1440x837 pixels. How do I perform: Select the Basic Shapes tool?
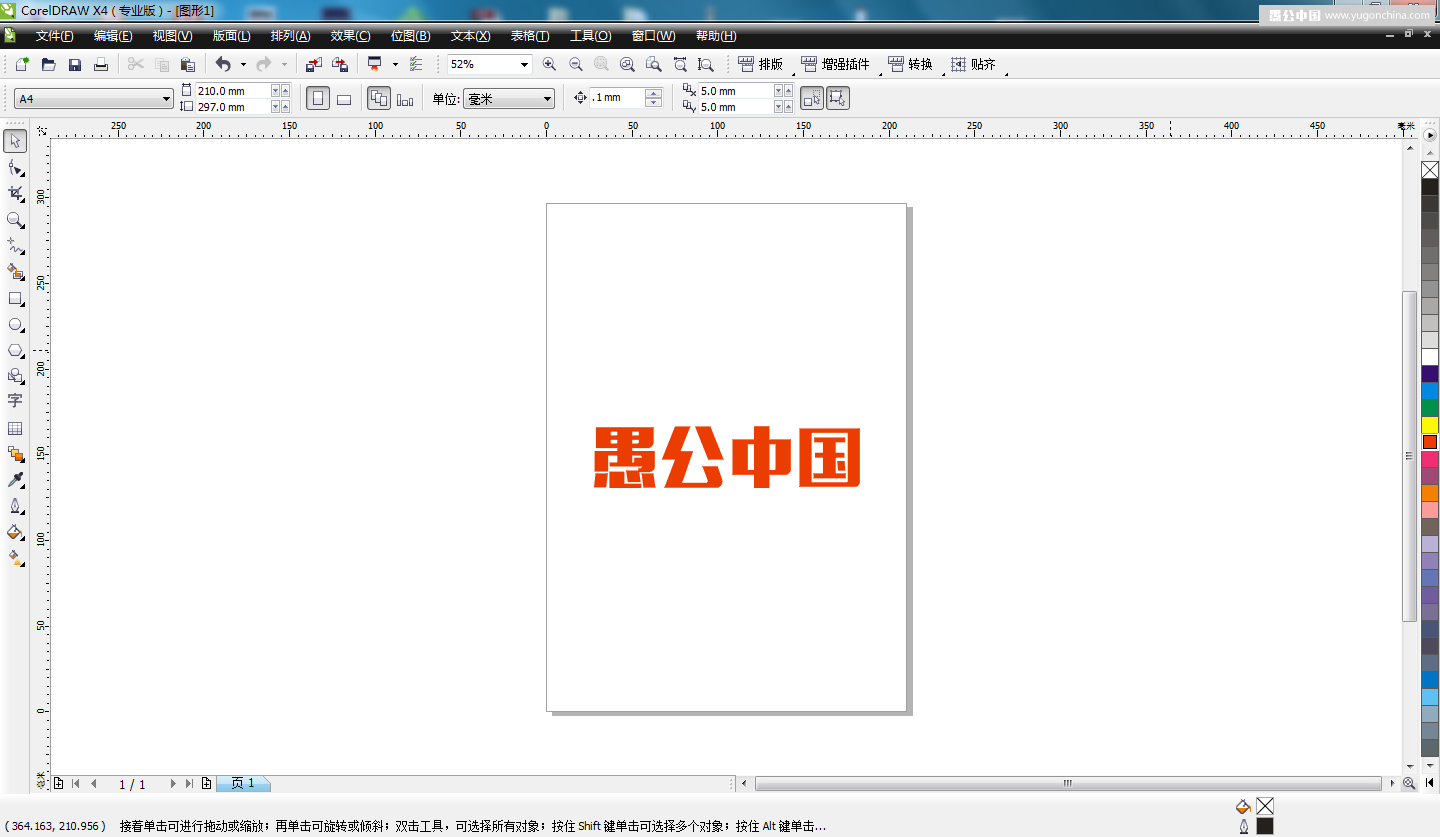click(x=15, y=376)
